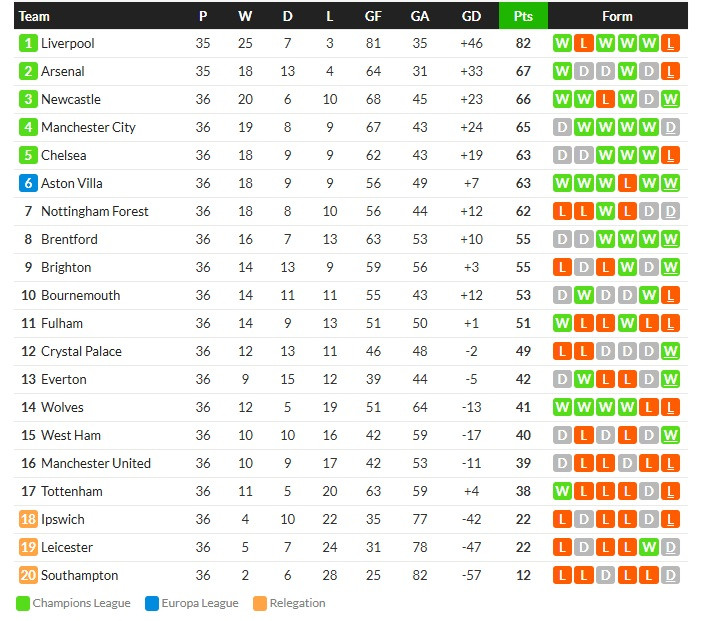
Task: Open the Arsenal team link
Action: pos(63,71)
